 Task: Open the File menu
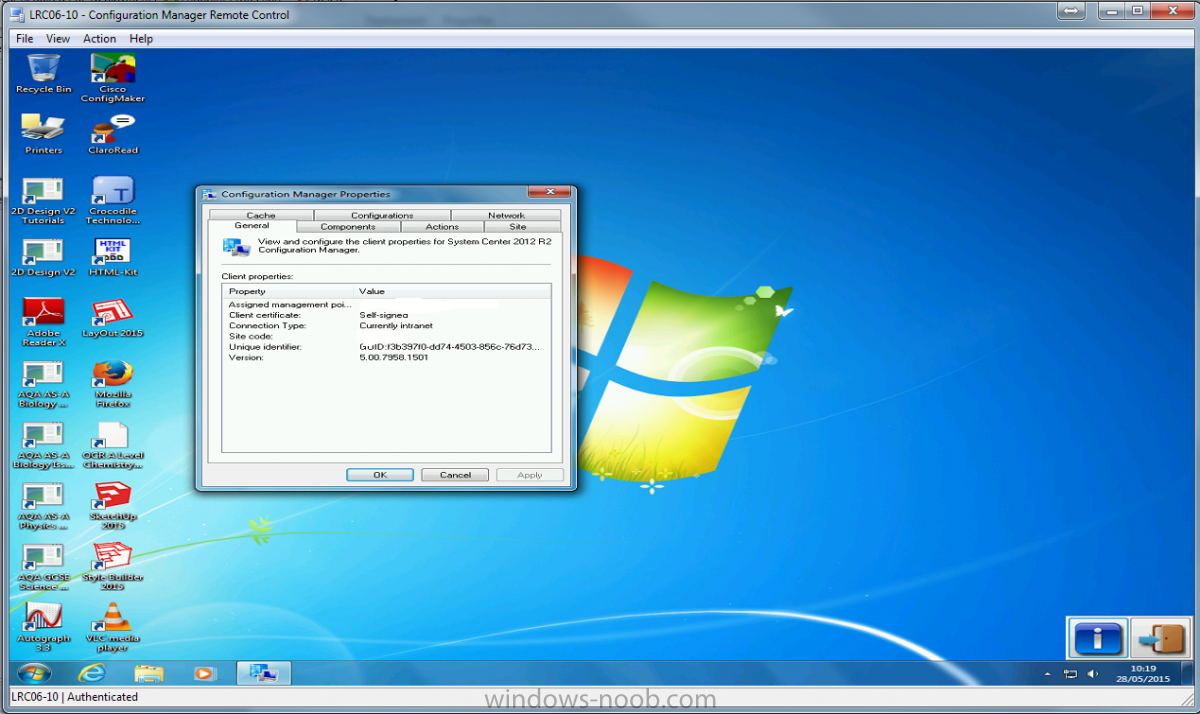point(24,38)
